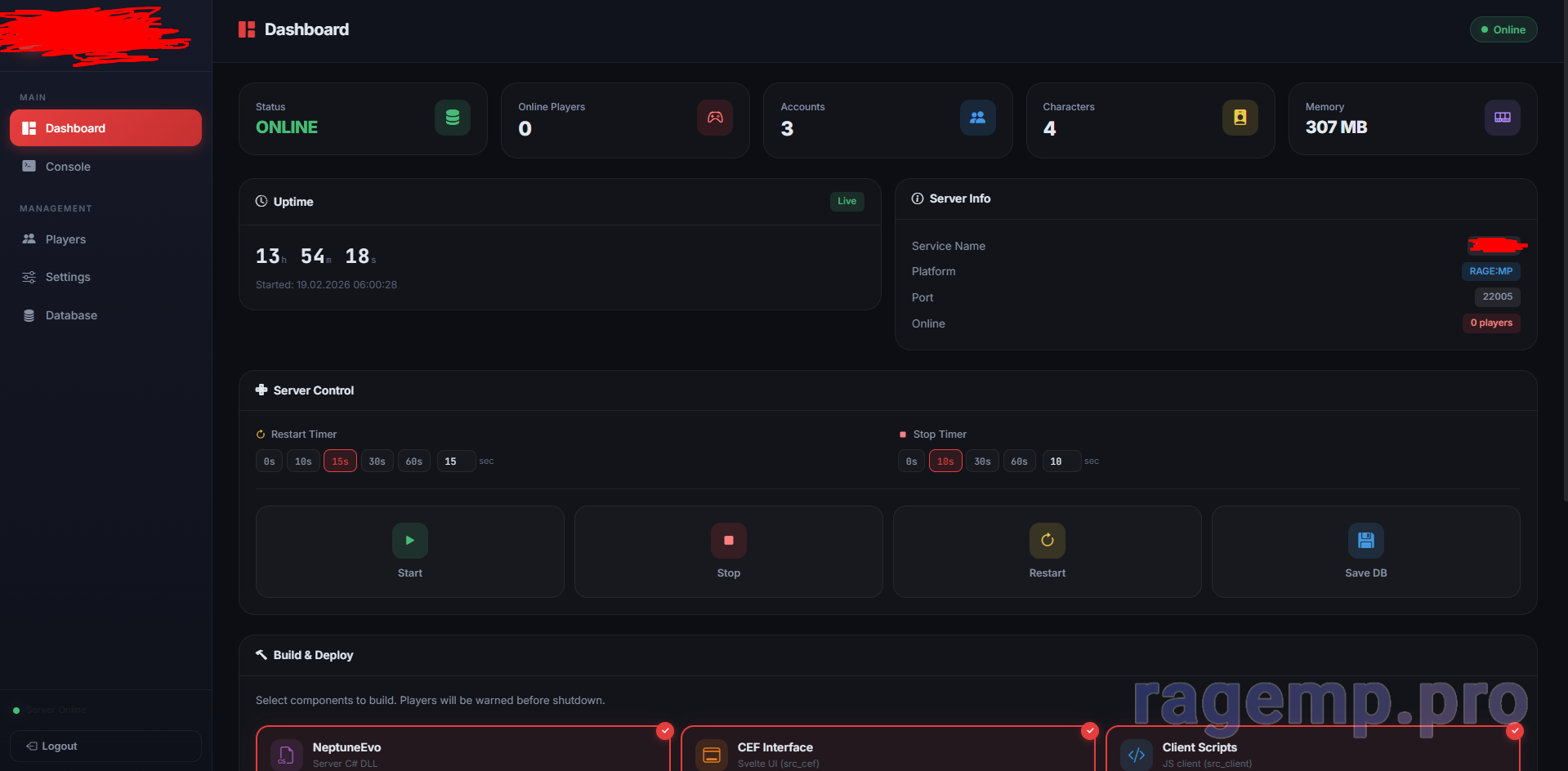Uncheck the NeptuneEvo build component
Viewport: 1568px width, 771px height.
(x=665, y=730)
